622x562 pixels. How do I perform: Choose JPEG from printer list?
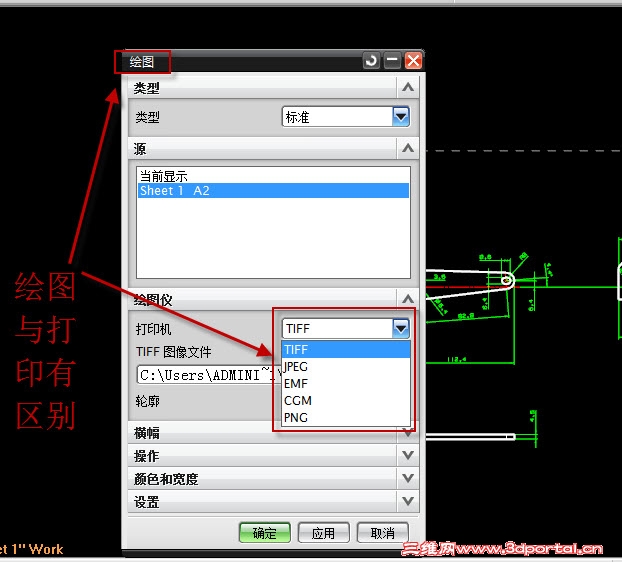(x=346, y=366)
